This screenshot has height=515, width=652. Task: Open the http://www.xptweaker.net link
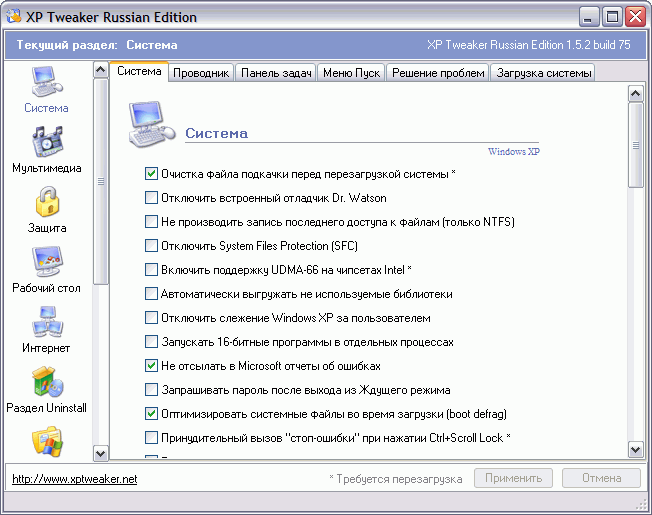click(x=74, y=479)
